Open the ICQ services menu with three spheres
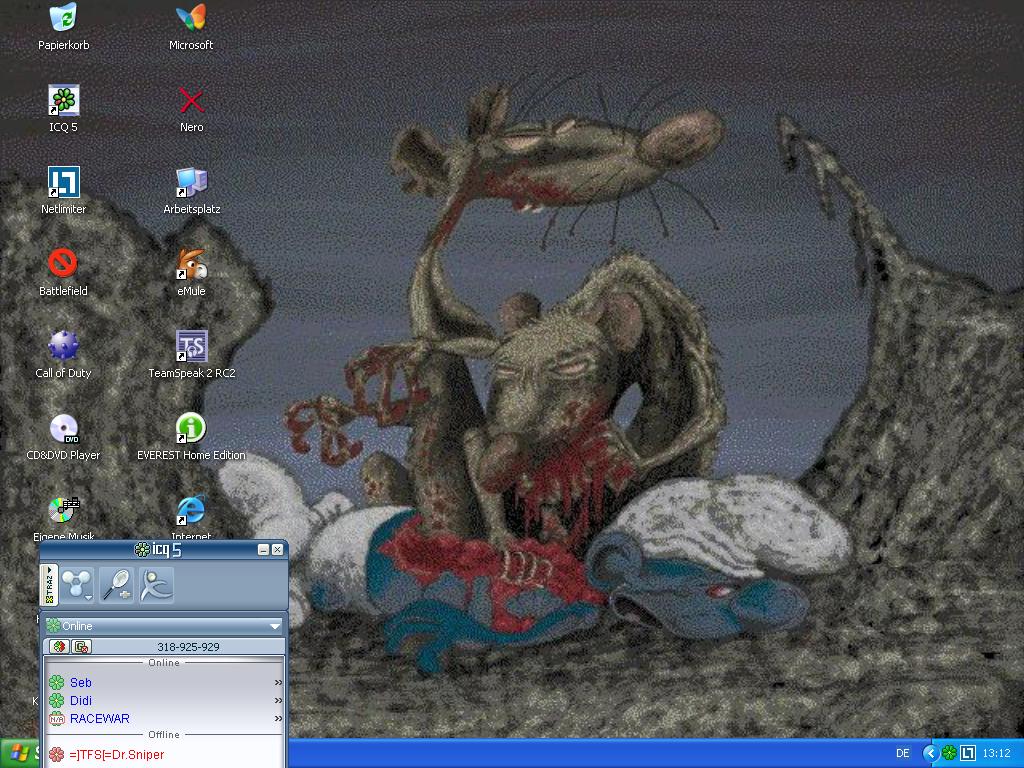The width and height of the screenshot is (1024, 768). click(x=76, y=584)
